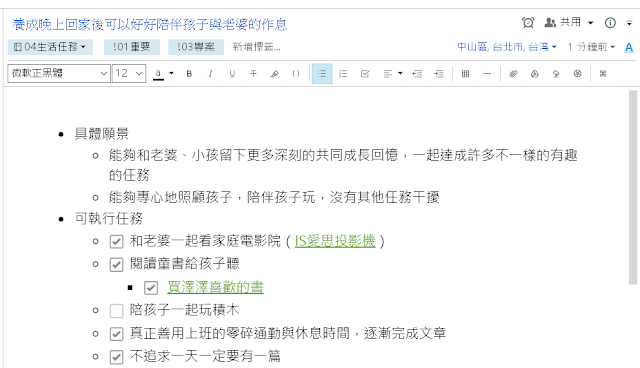Expand the 04生活任務 notebook selector
The image size is (640, 368).
click(x=50, y=47)
